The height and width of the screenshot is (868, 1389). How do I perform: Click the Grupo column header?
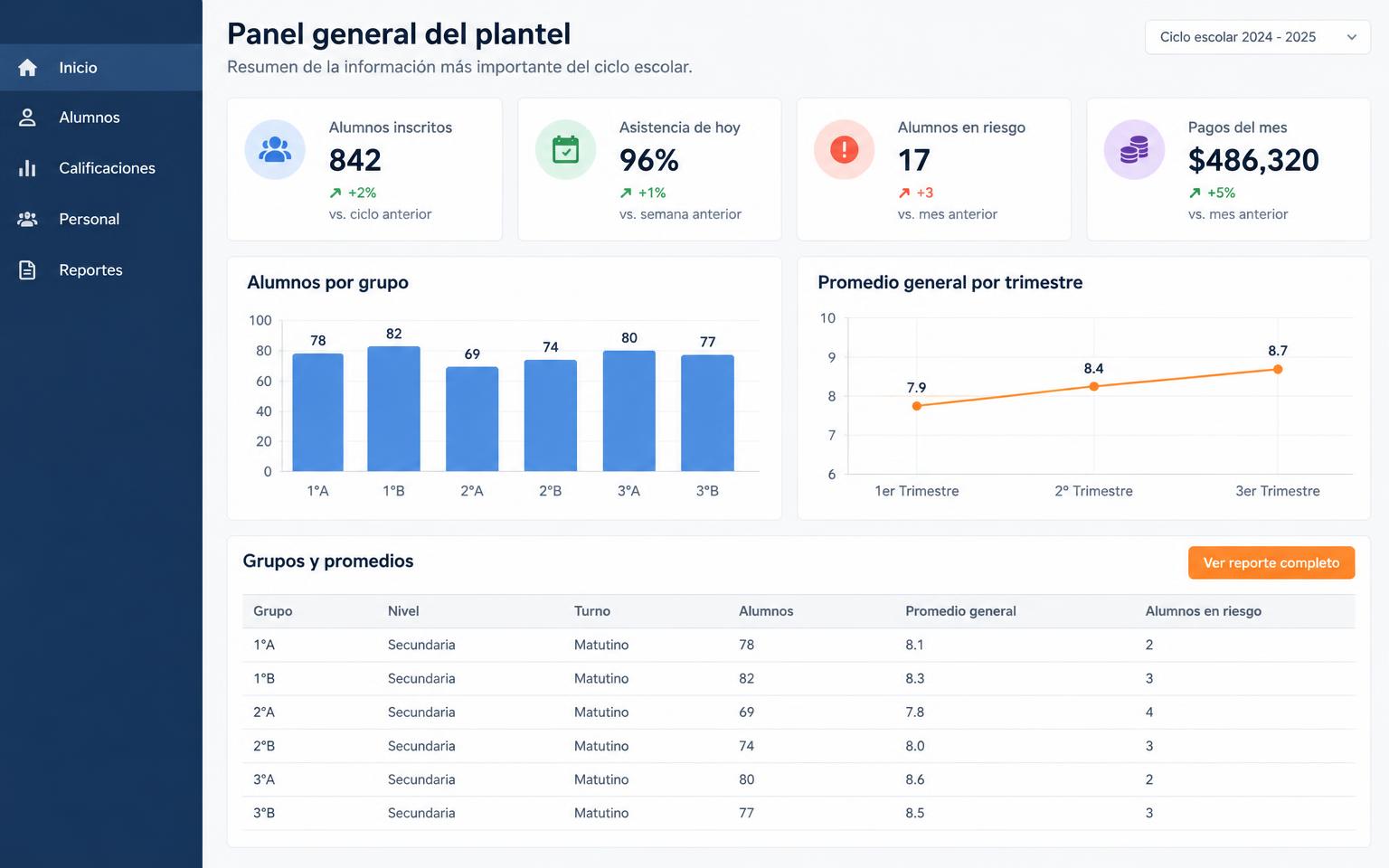[x=273, y=611]
